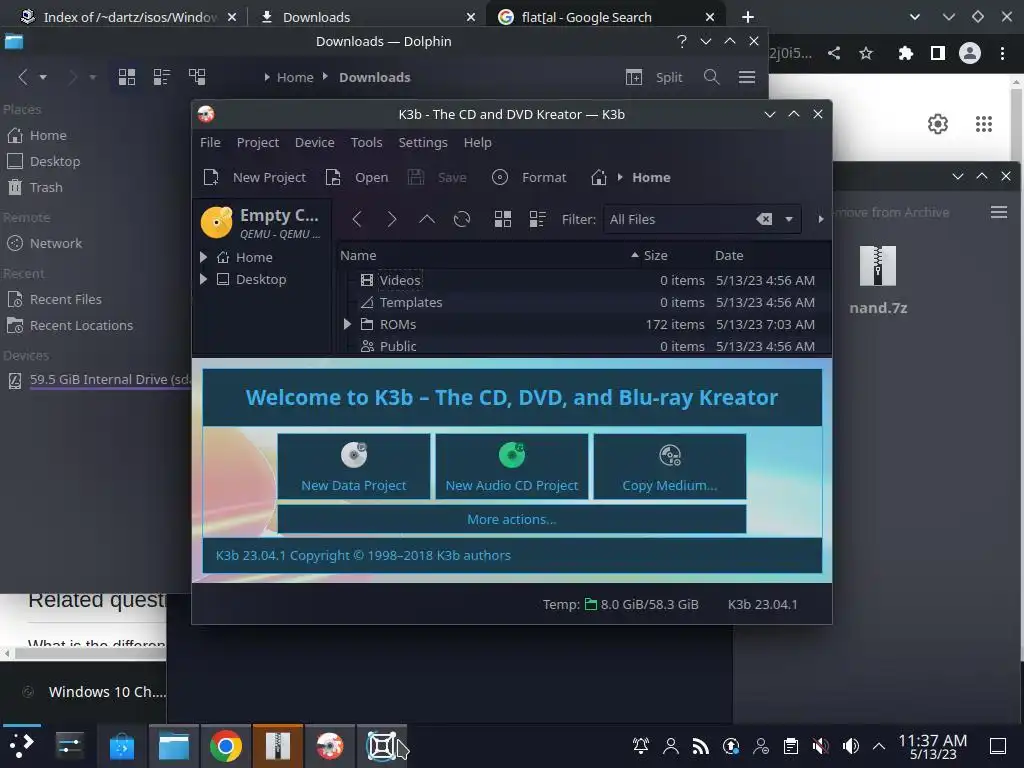Open browser extensions puzzle icon
The width and height of the screenshot is (1024, 768).
point(905,54)
